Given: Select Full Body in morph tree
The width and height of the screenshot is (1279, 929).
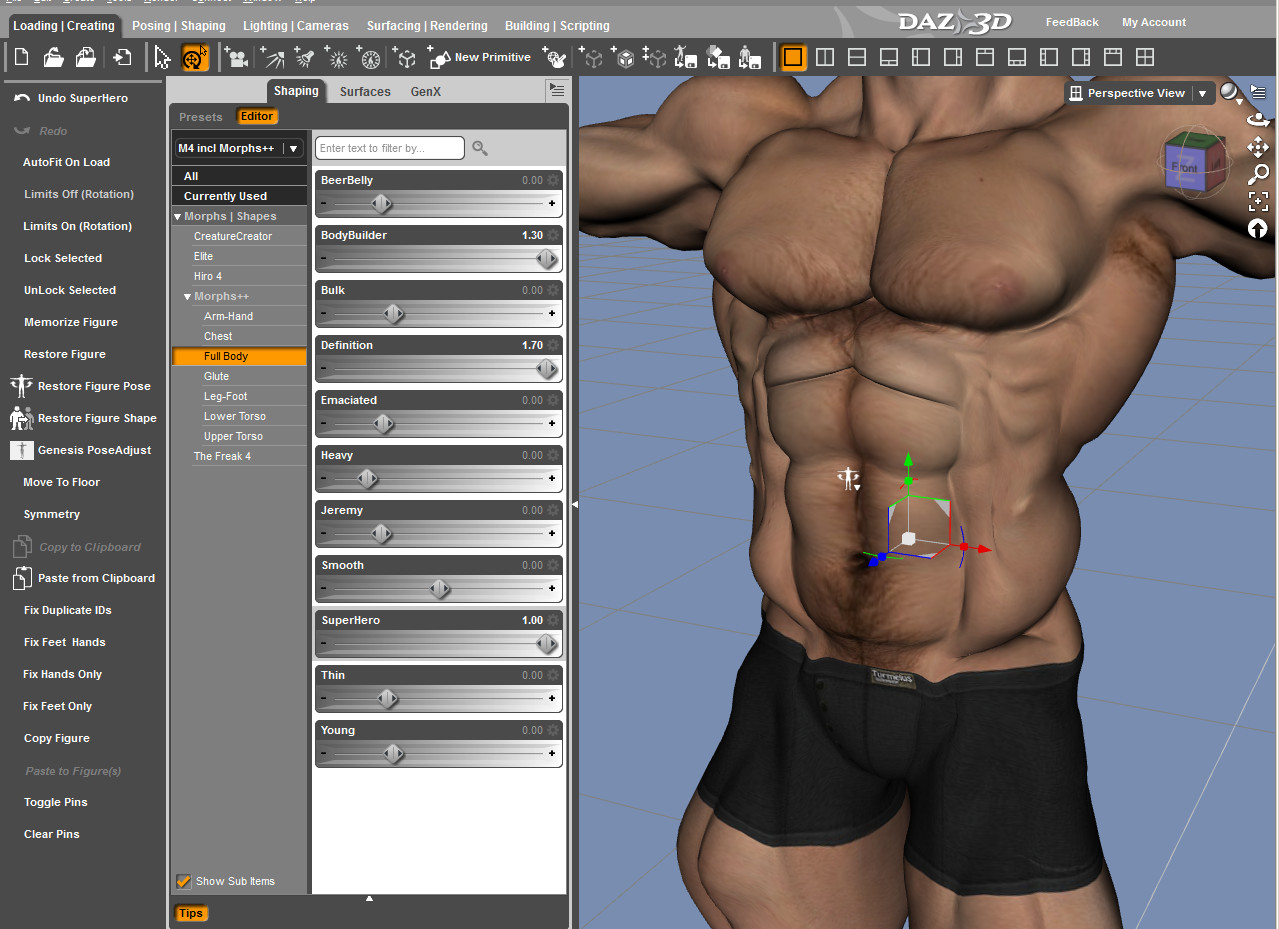Looking at the screenshot, I should coord(239,356).
